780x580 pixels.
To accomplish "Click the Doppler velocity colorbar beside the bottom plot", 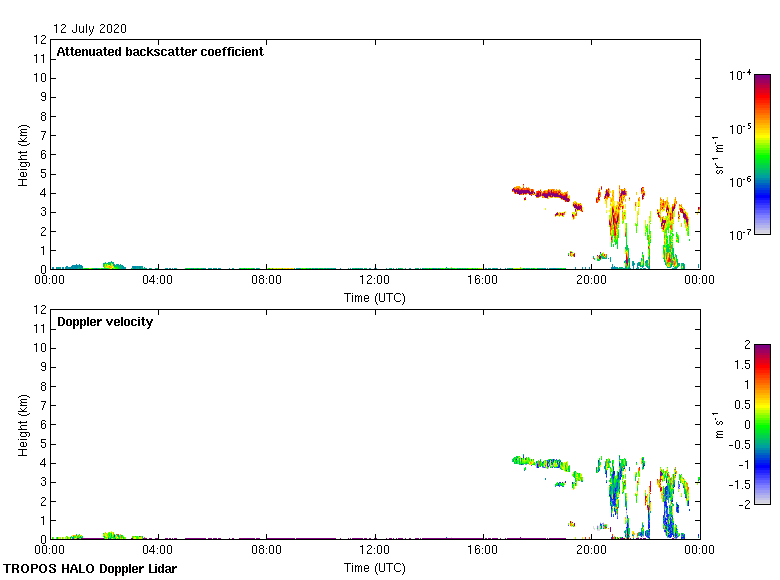I will 762,424.
